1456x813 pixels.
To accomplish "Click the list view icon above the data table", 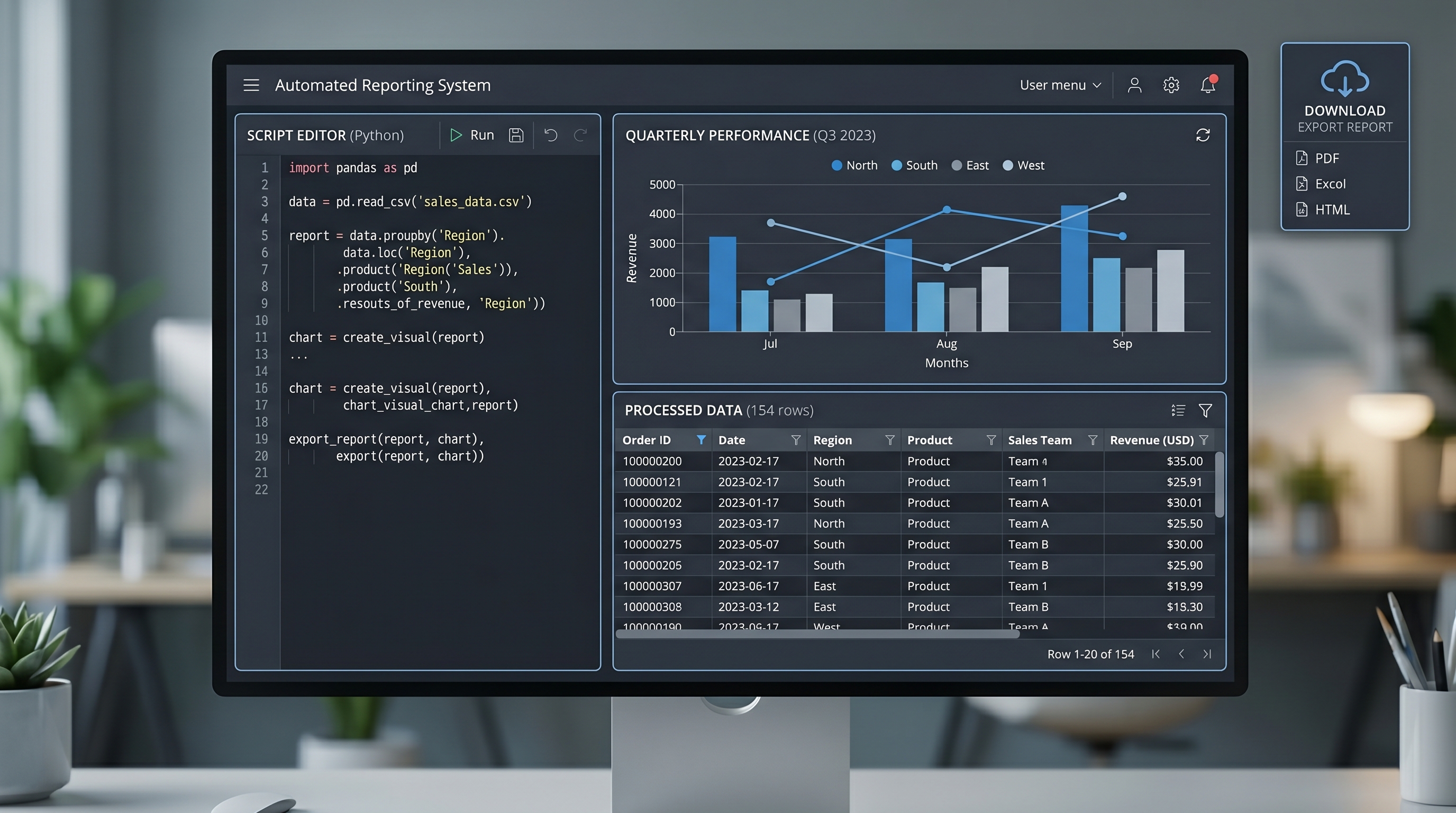I will point(1178,410).
